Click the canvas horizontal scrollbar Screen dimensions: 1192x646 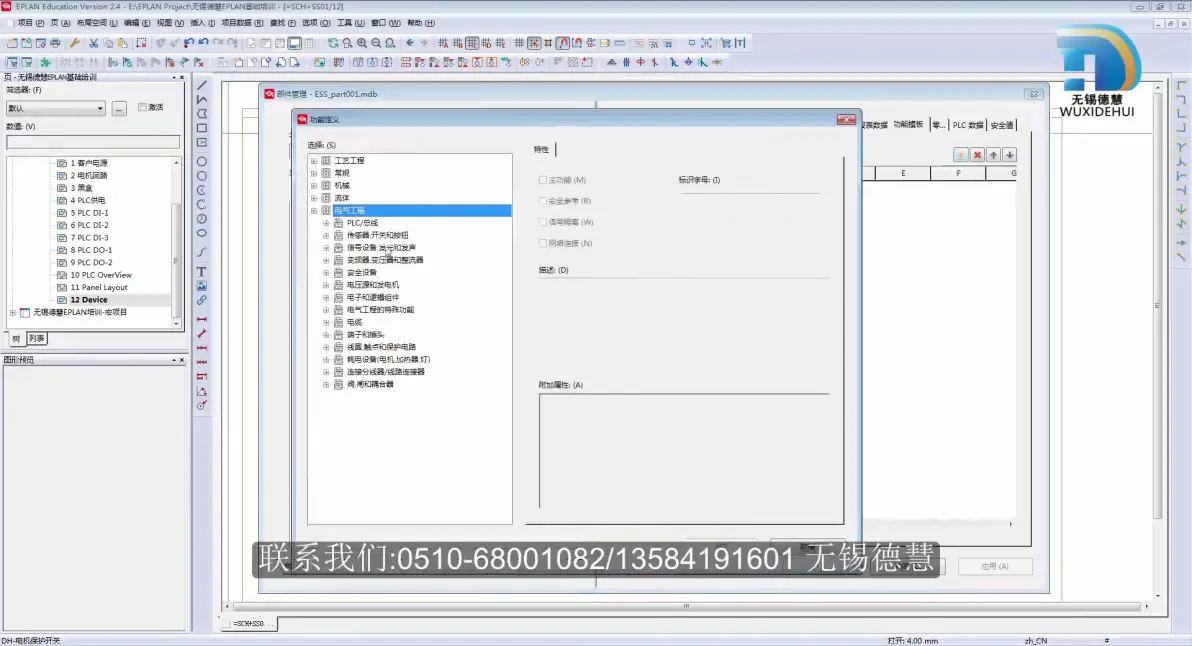tap(686, 606)
